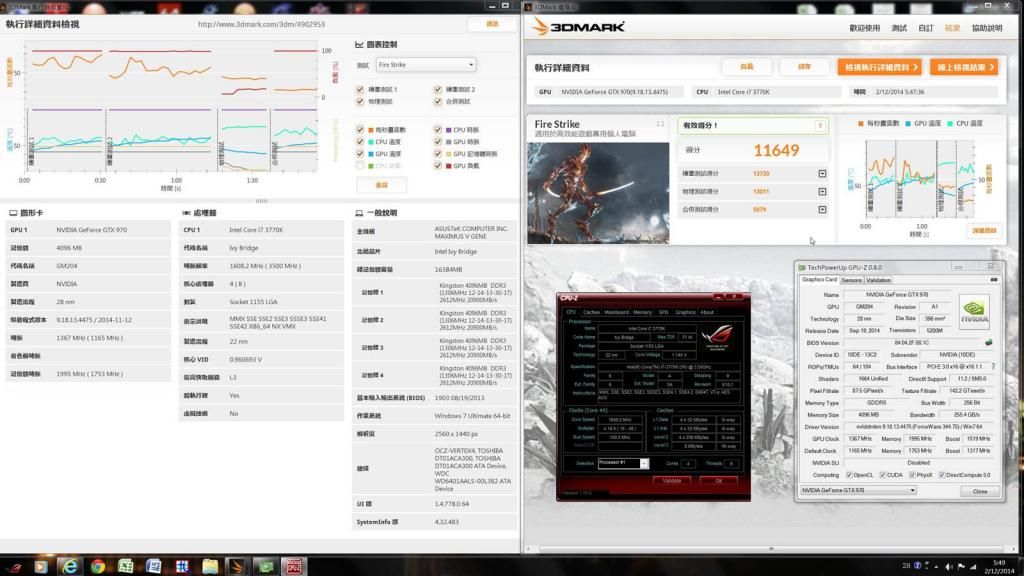Screen dimensions: 1024x576
Task: Click the BIOS save icon in GPU-Z
Action: pyautogui.click(x=989, y=342)
